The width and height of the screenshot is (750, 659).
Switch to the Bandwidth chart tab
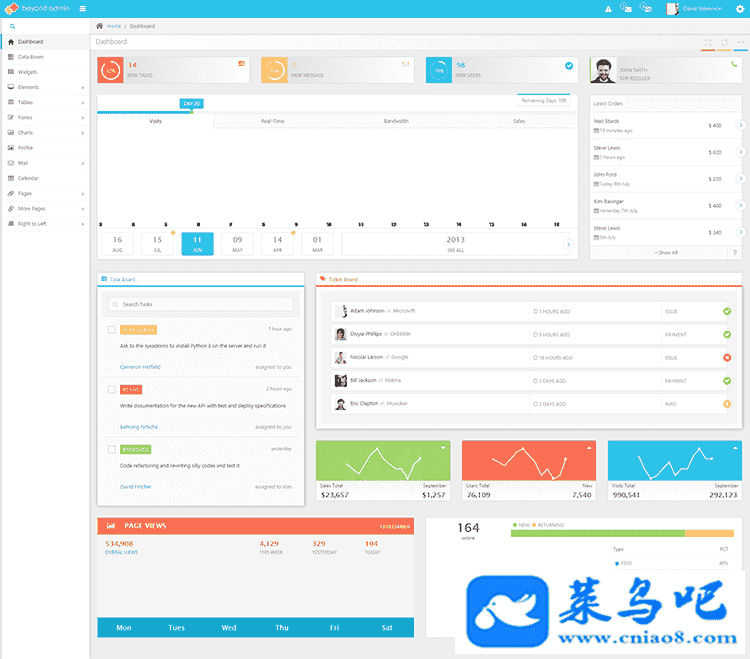point(396,121)
